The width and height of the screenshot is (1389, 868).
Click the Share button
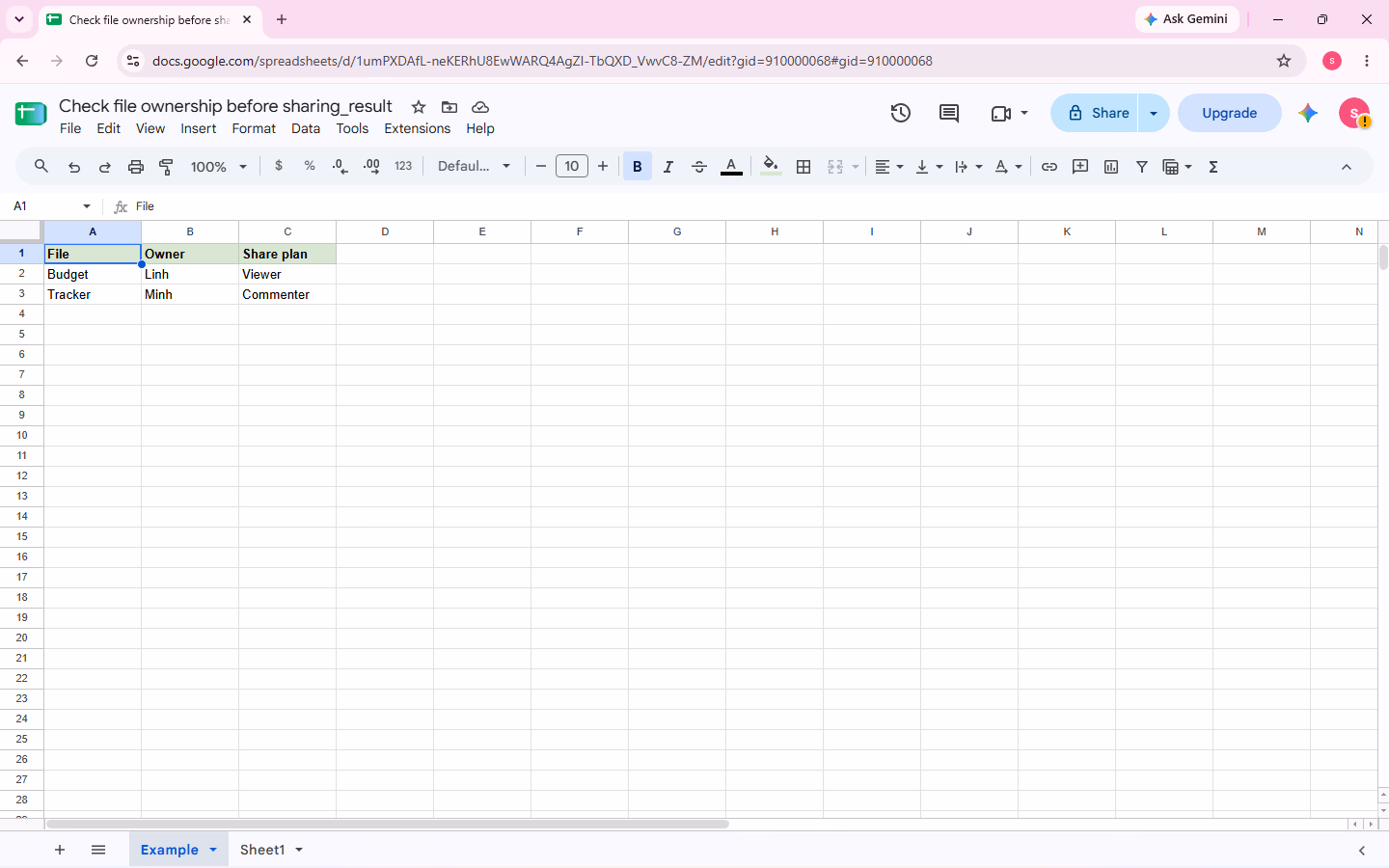pyautogui.click(x=1095, y=113)
